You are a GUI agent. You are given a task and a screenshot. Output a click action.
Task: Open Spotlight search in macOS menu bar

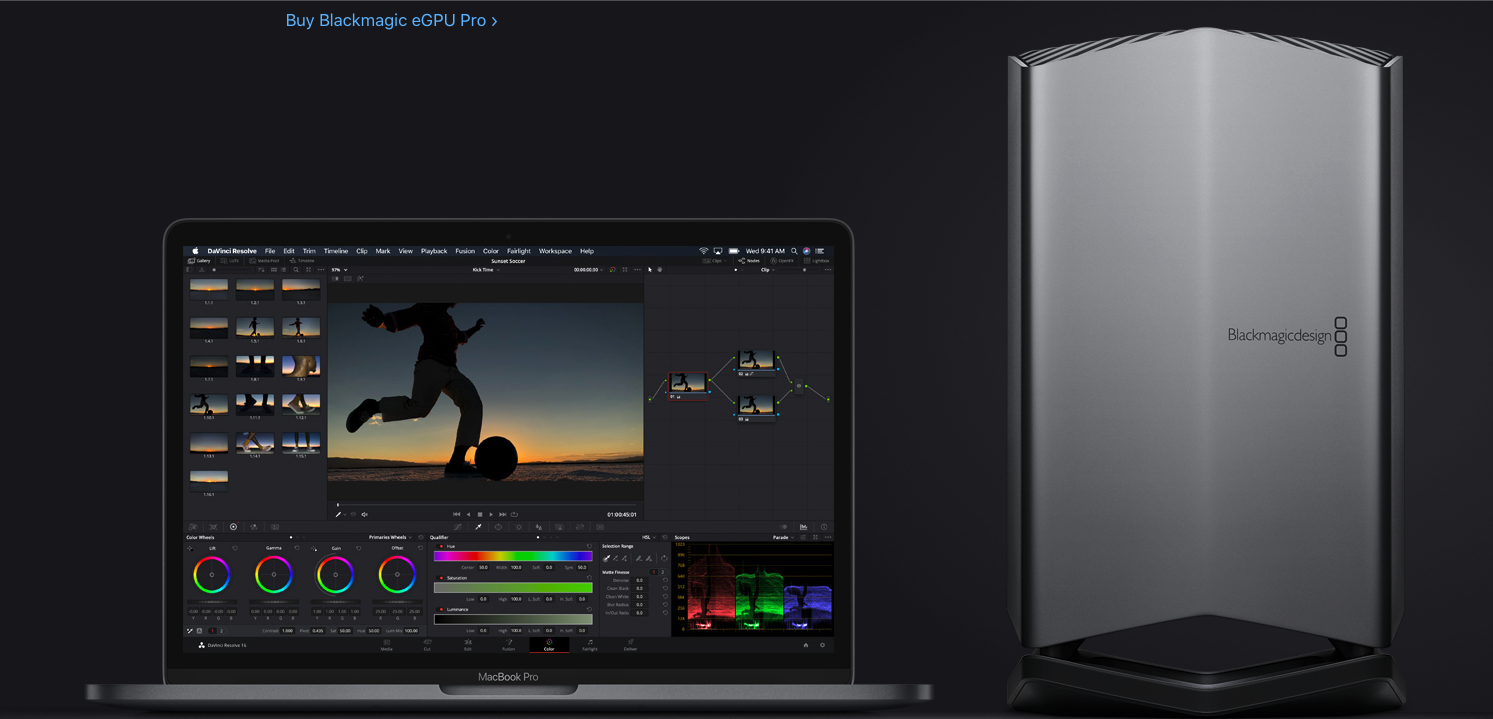794,251
